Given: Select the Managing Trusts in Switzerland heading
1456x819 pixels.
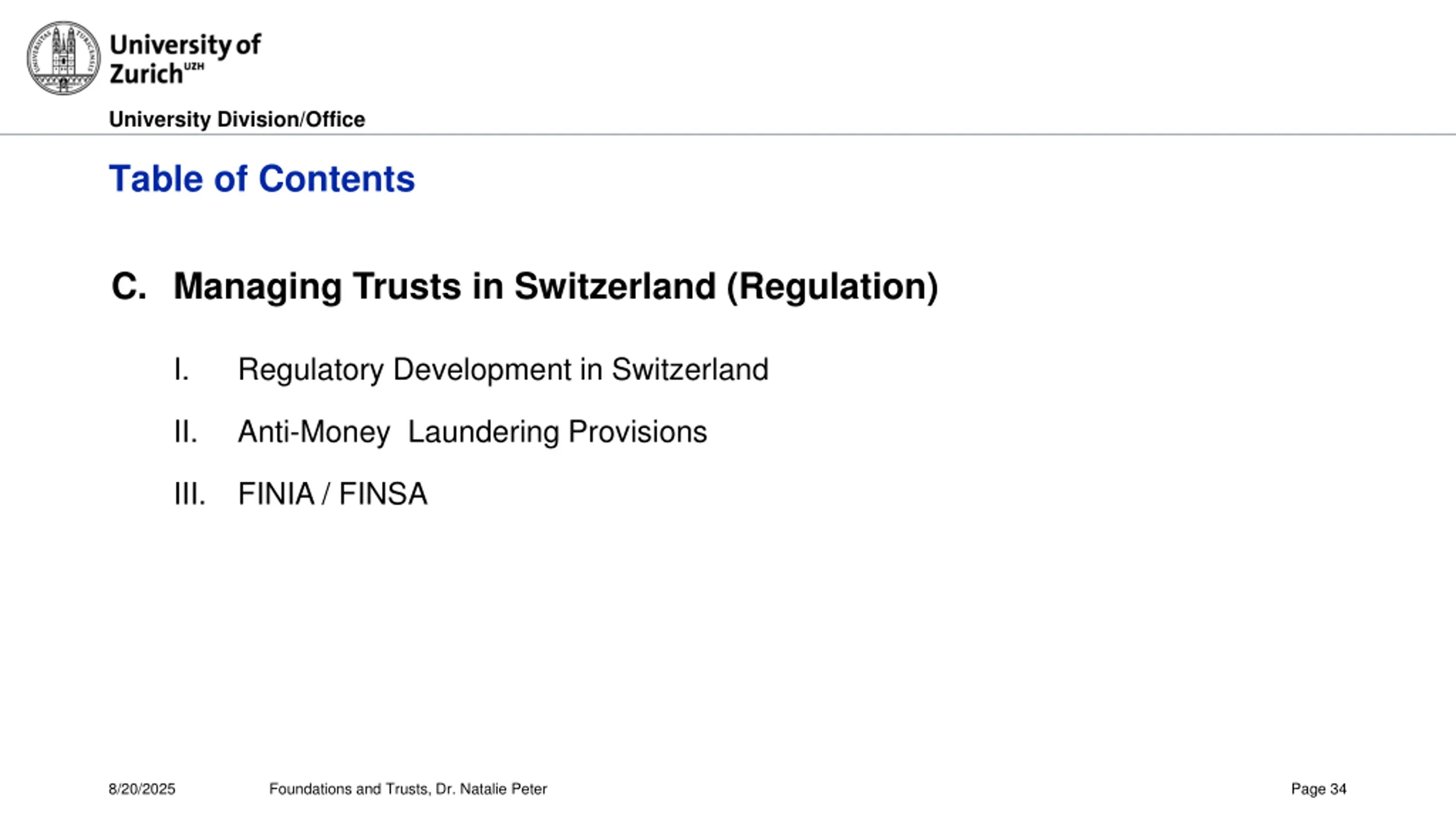Looking at the screenshot, I should [x=556, y=286].
